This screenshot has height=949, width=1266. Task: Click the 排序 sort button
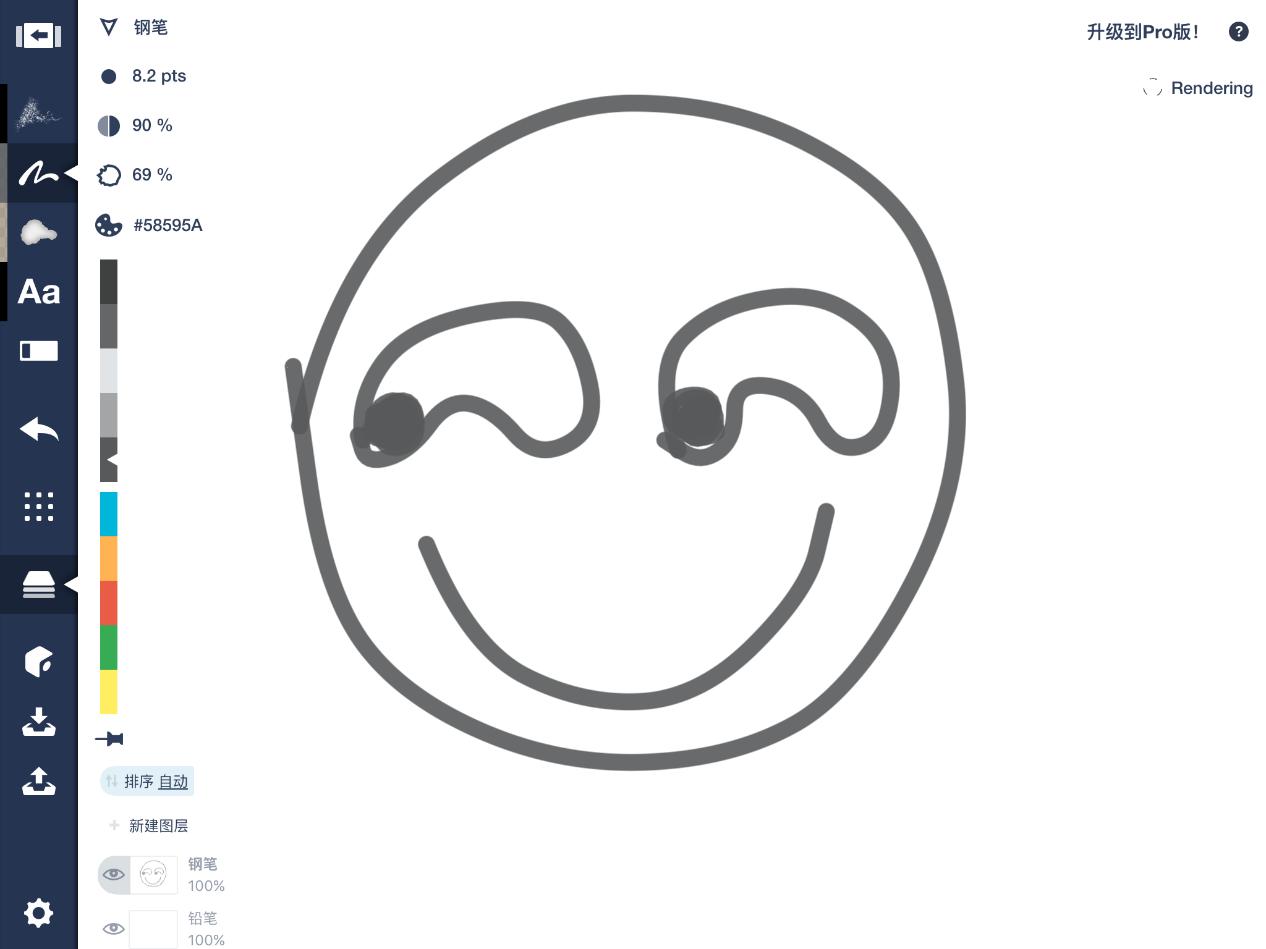tap(139, 782)
